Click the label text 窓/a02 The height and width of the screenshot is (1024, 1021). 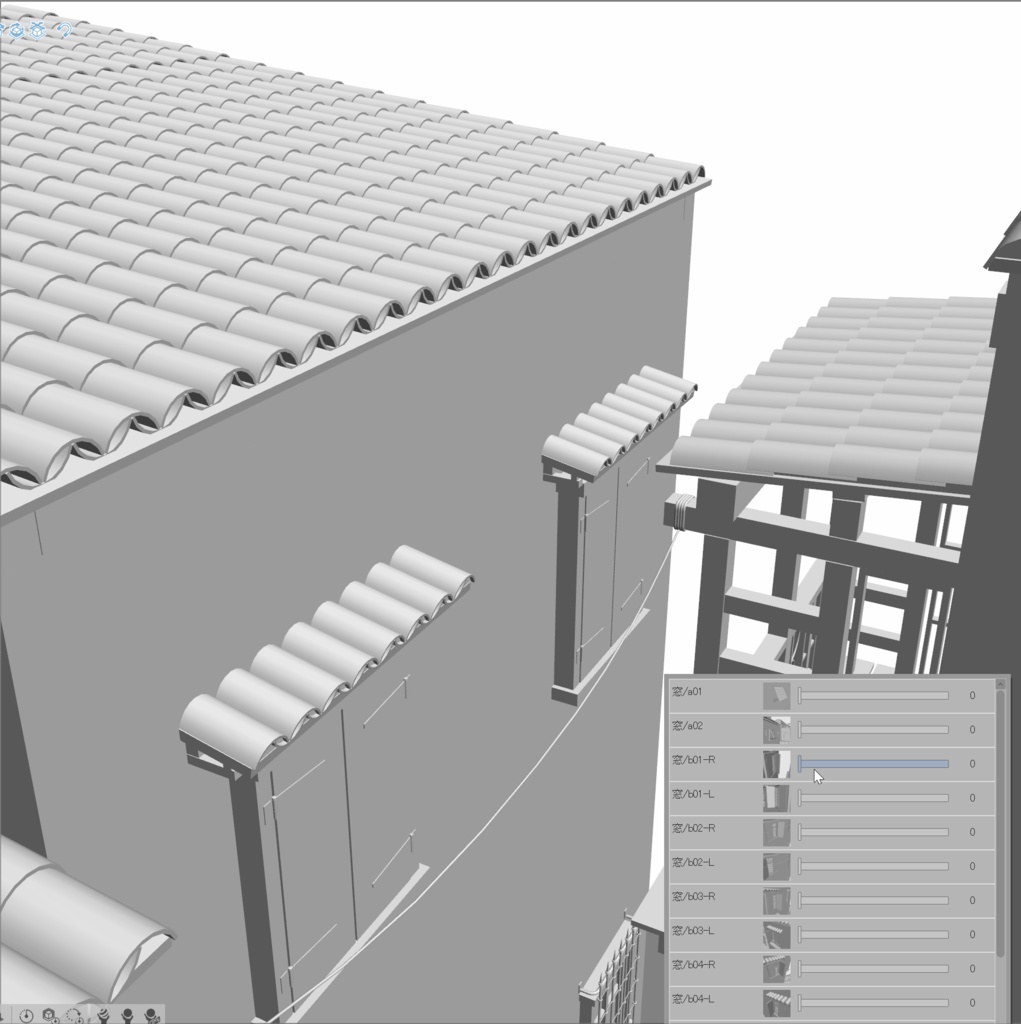[x=687, y=726]
